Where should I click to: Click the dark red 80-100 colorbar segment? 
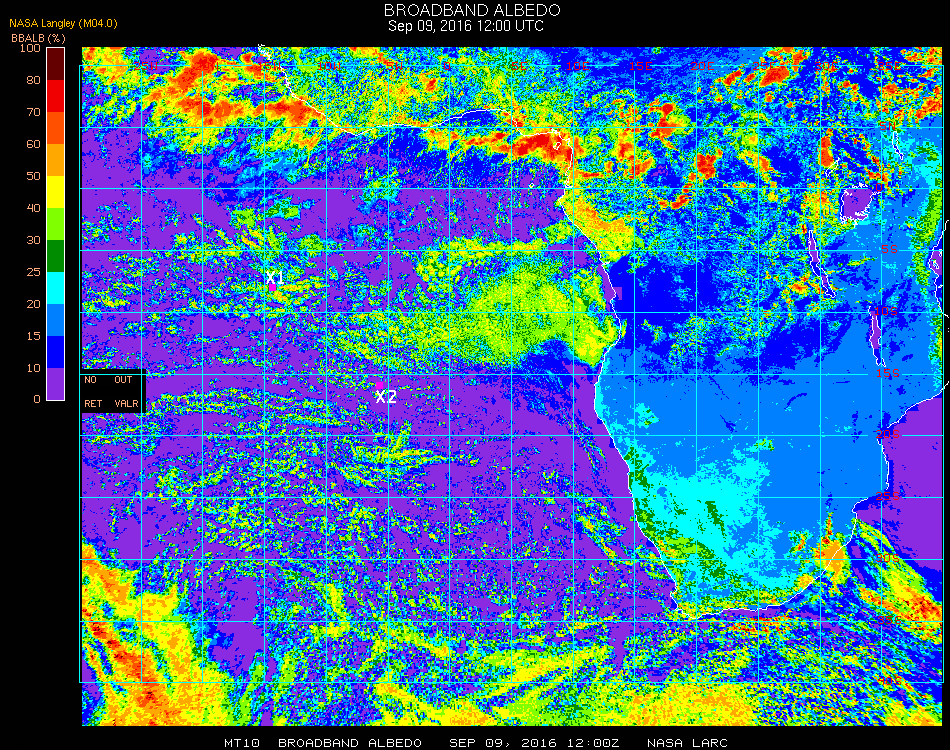pyautogui.click(x=55, y=64)
